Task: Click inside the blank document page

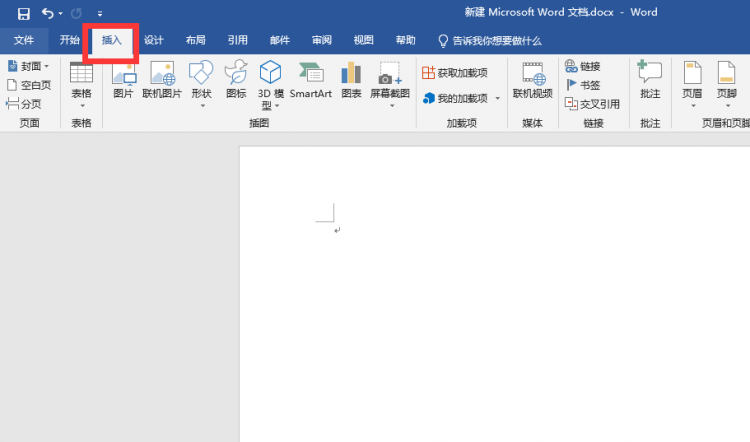Action: click(x=495, y=294)
